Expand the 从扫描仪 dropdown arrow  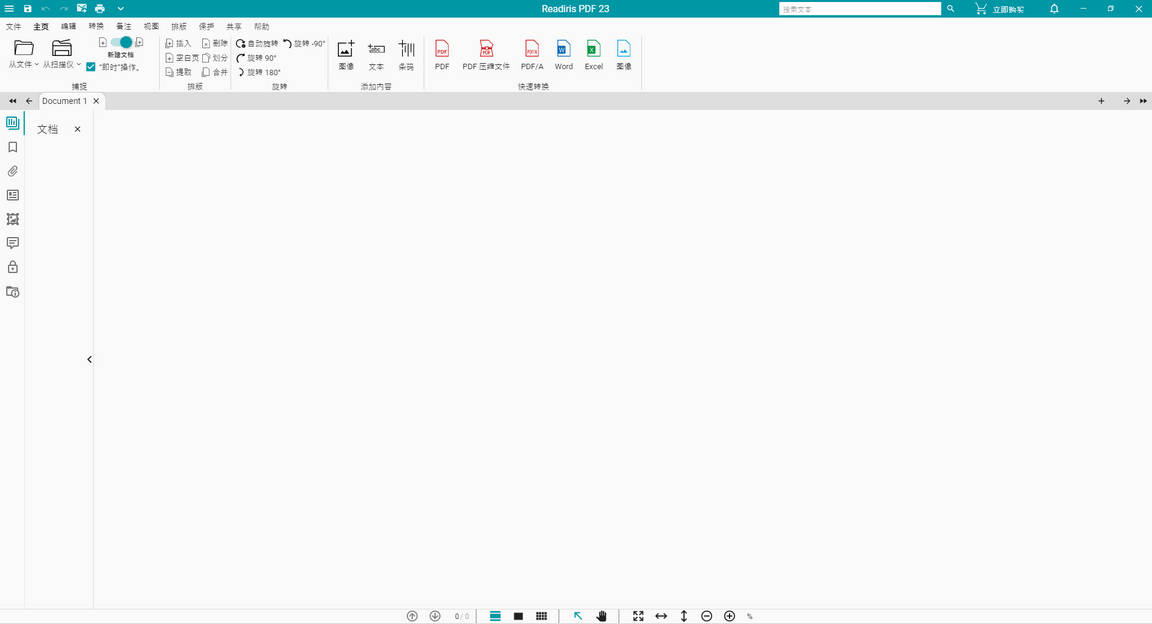79,65
